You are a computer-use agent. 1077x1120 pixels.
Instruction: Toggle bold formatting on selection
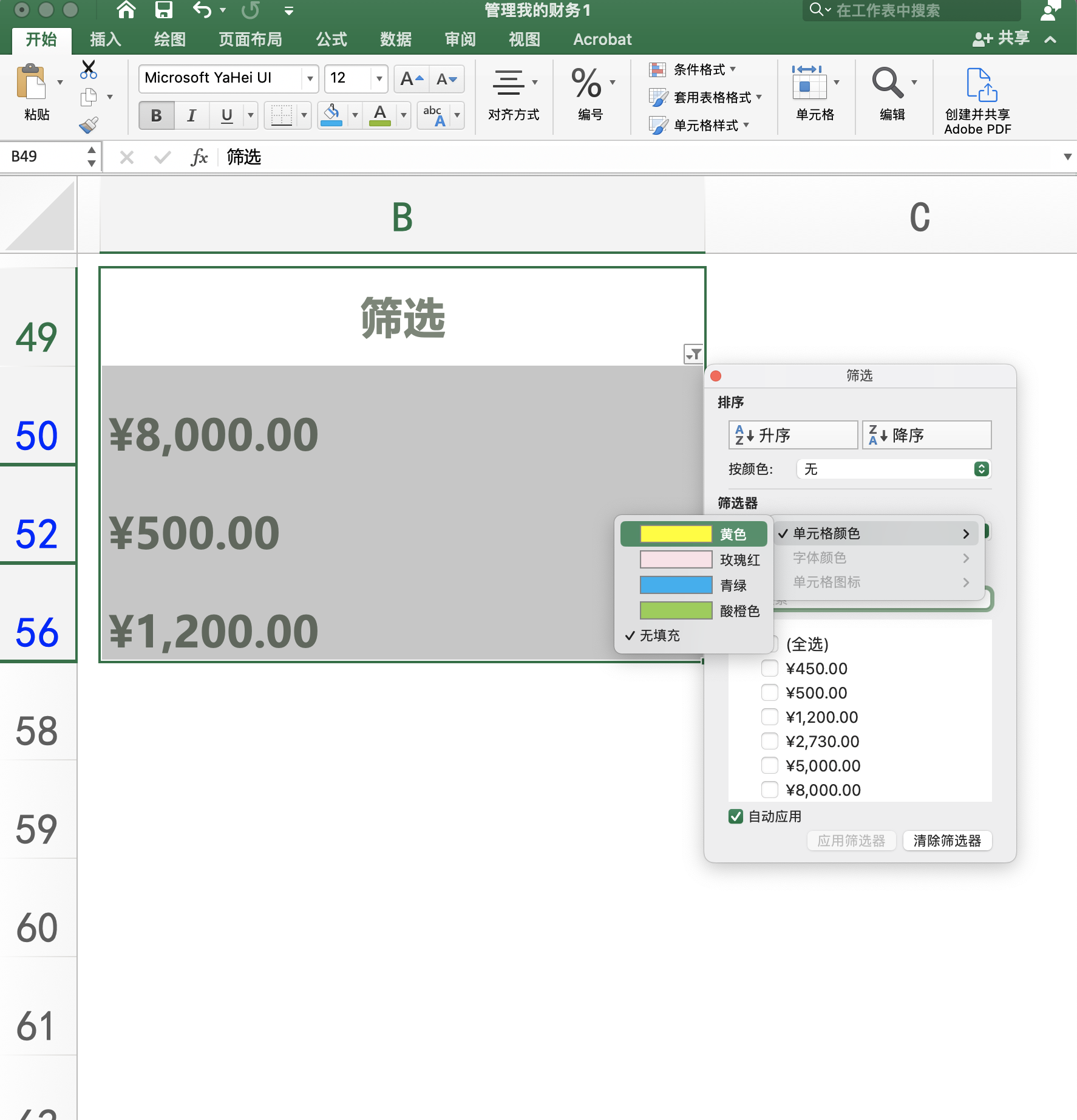(x=156, y=115)
